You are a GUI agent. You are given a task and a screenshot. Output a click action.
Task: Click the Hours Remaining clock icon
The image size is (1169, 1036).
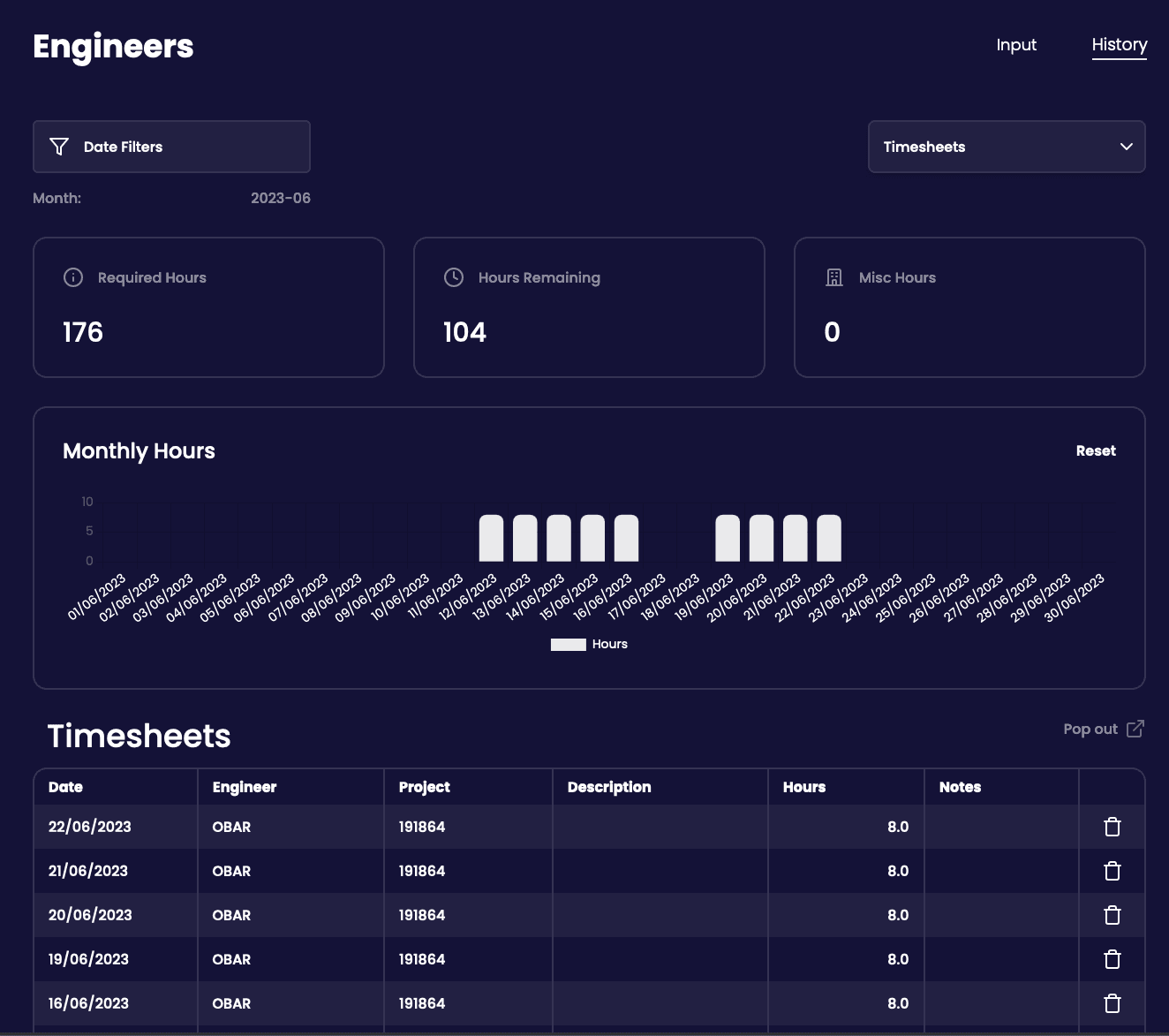pyautogui.click(x=454, y=277)
